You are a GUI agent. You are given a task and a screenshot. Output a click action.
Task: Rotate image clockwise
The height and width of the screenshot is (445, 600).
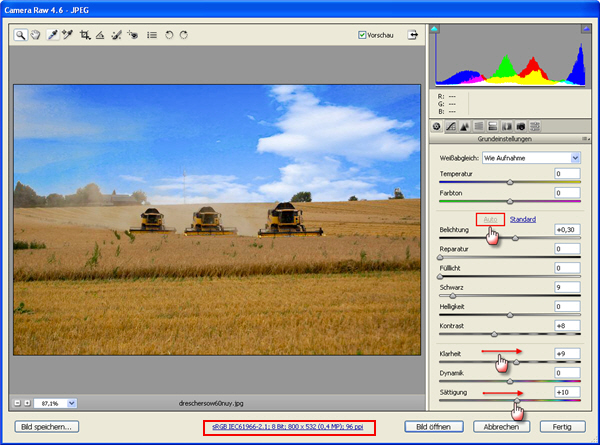click(x=184, y=35)
